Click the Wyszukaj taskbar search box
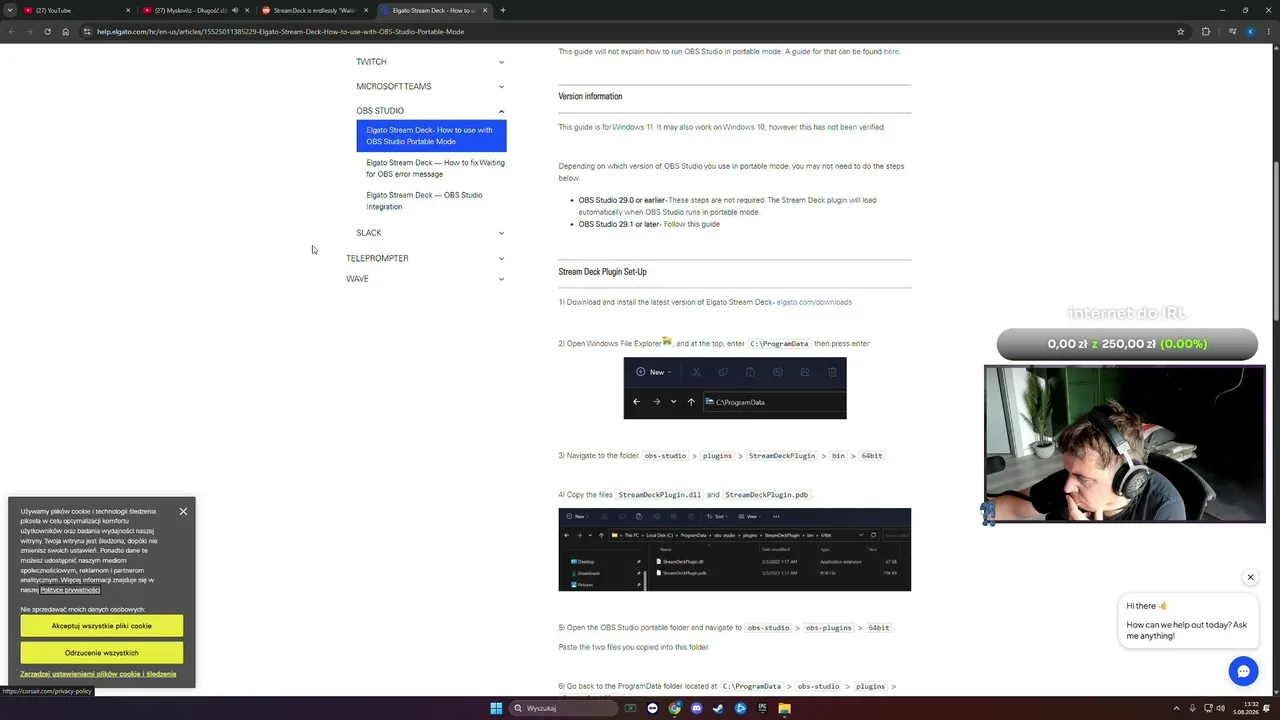The image size is (1280, 720). point(563,708)
